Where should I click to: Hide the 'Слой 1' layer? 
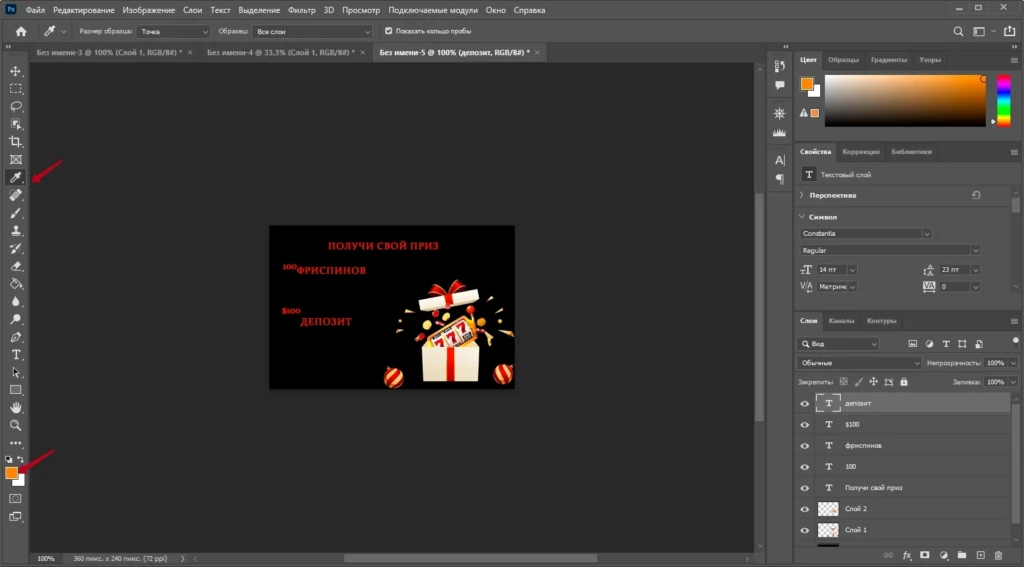click(805, 530)
